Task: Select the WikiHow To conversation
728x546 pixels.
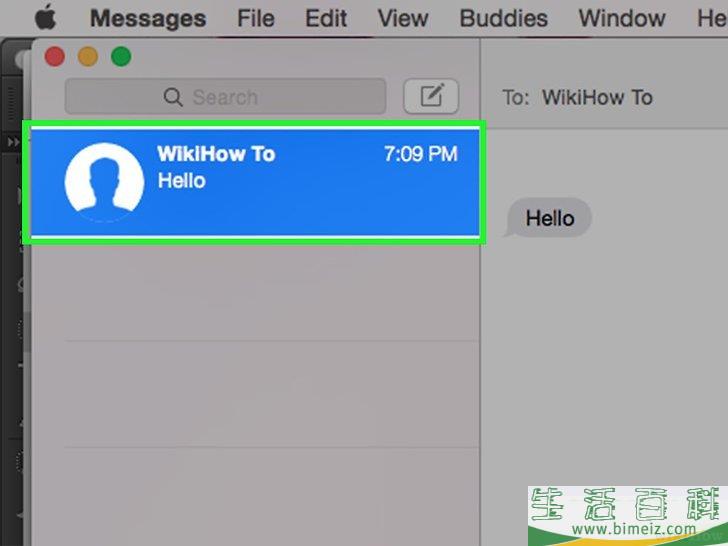Action: (x=255, y=182)
